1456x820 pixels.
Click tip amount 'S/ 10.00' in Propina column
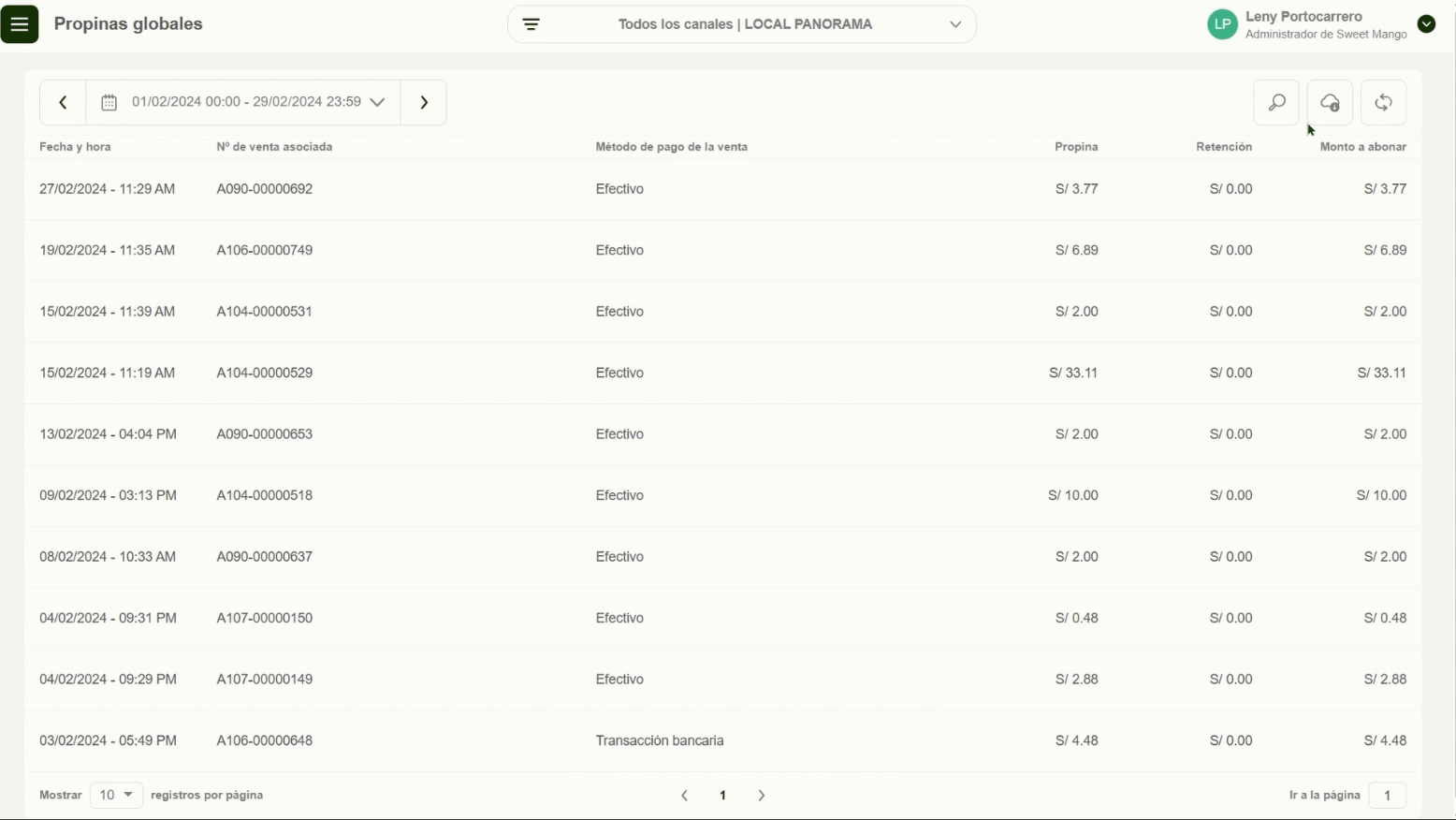[1073, 495]
